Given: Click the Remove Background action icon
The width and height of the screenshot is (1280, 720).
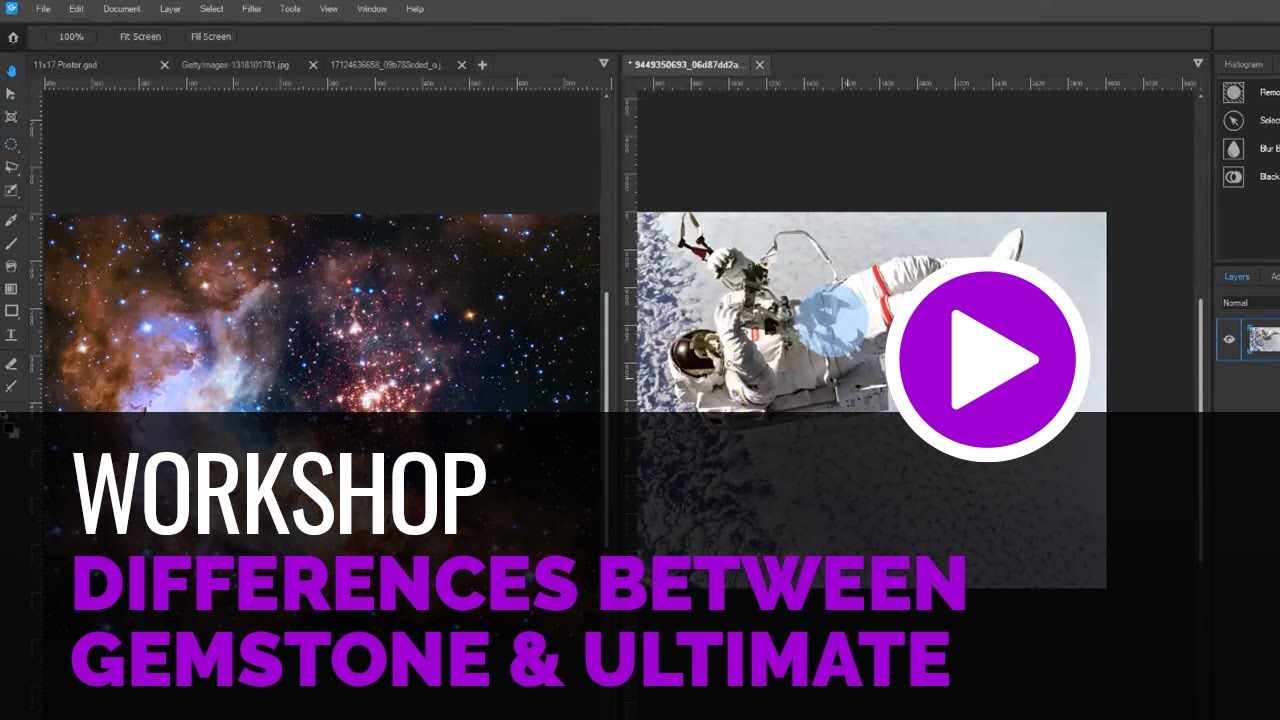Looking at the screenshot, I should point(1234,92).
